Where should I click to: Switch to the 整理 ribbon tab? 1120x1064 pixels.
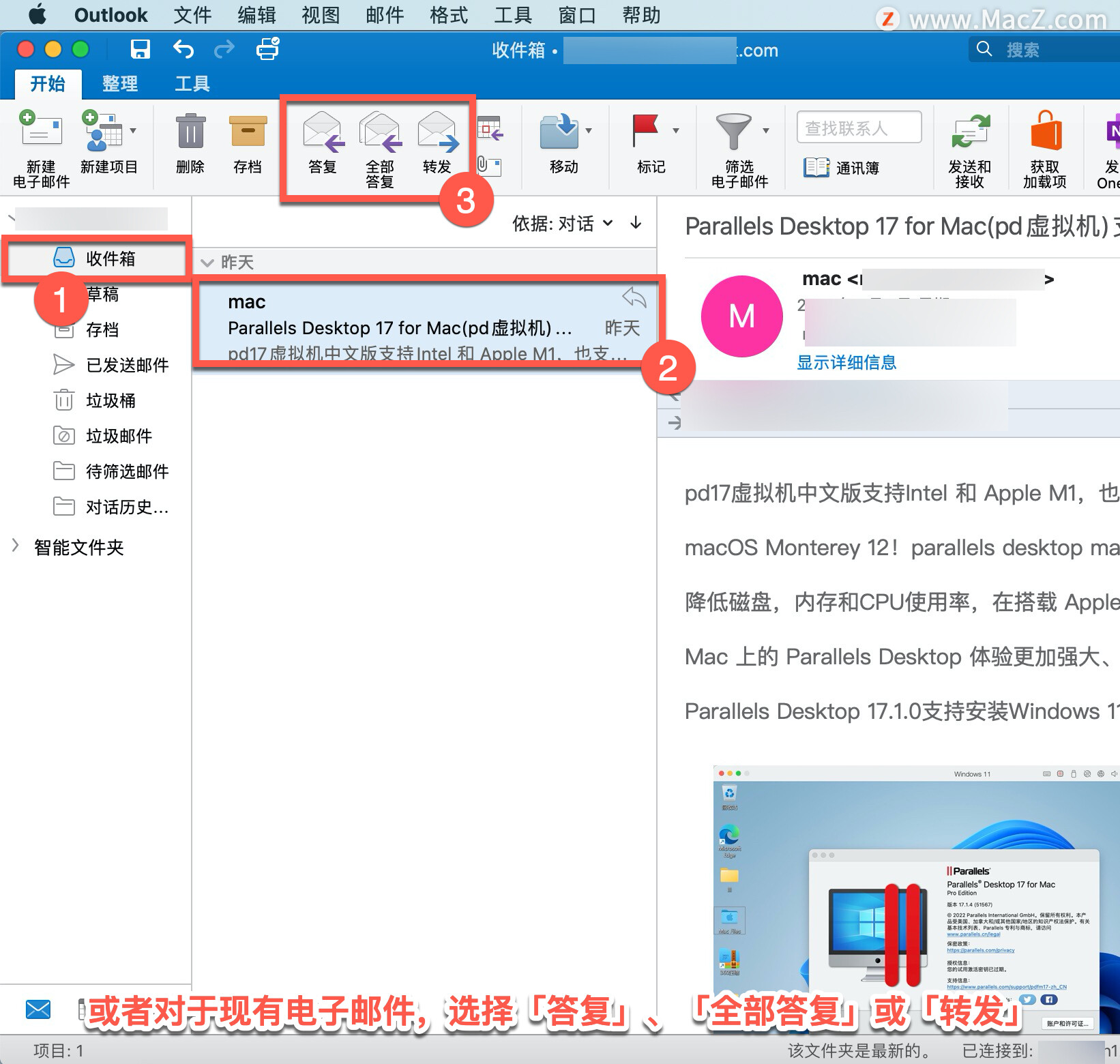[120, 83]
